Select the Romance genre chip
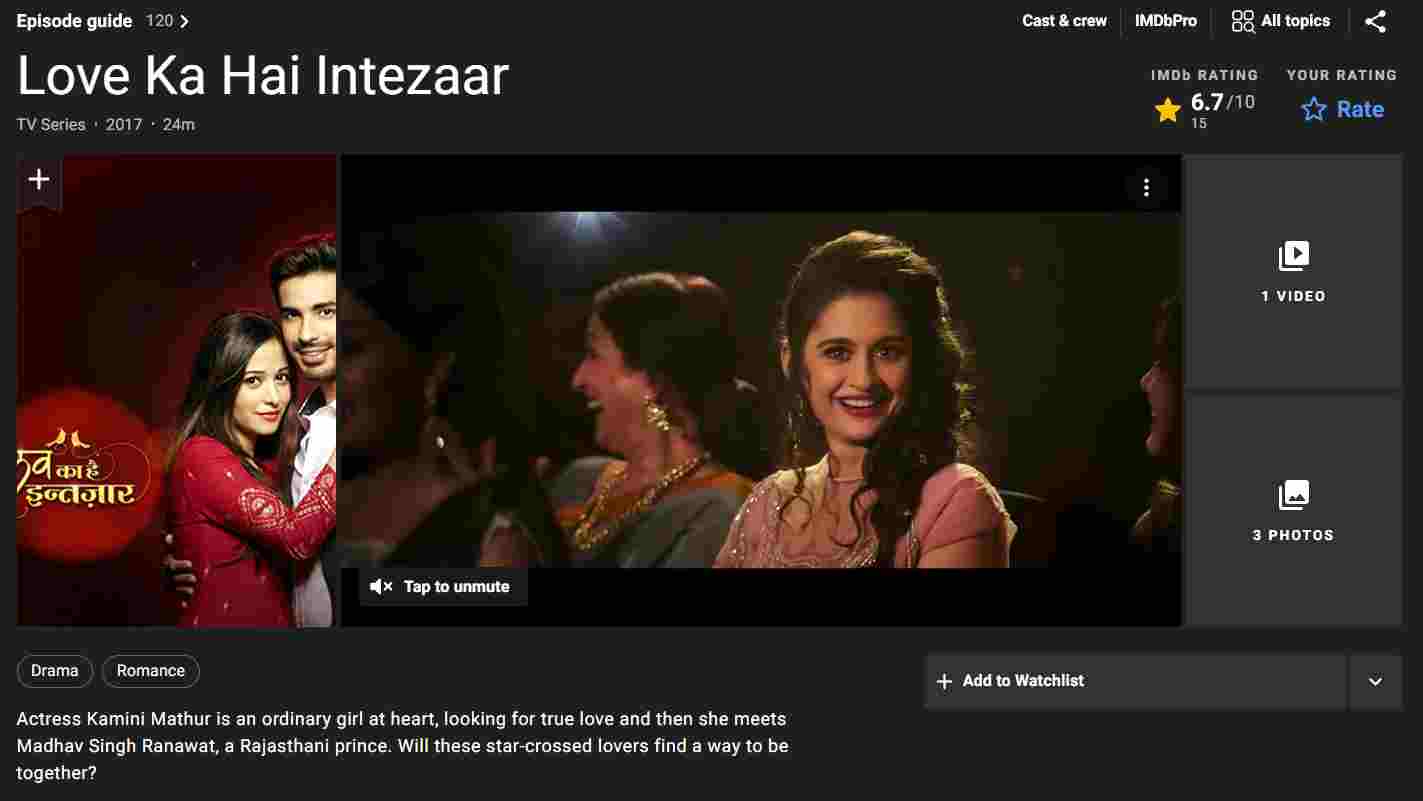1423x801 pixels. [x=151, y=671]
